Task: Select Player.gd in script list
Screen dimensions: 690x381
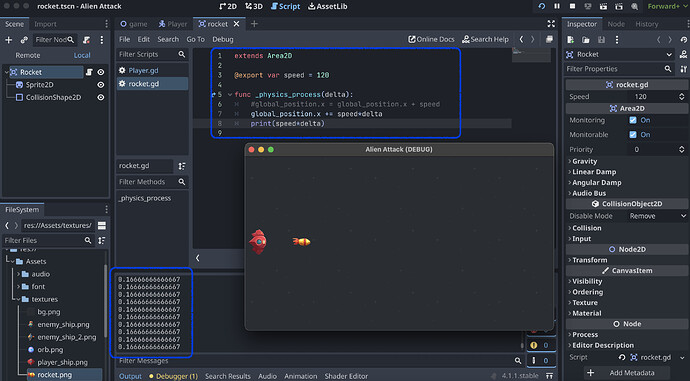Action: click(x=152, y=70)
